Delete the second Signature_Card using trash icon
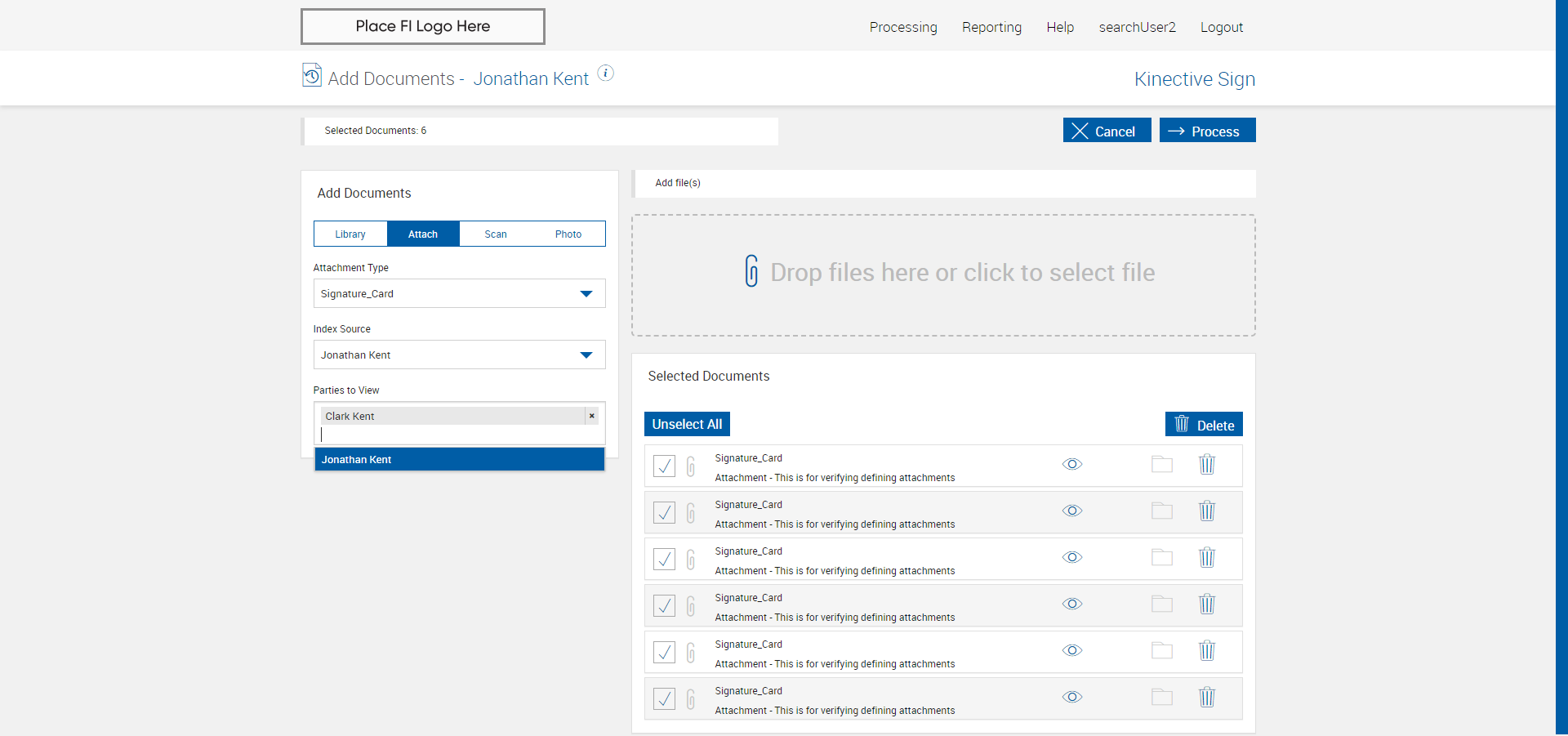 (1206, 511)
